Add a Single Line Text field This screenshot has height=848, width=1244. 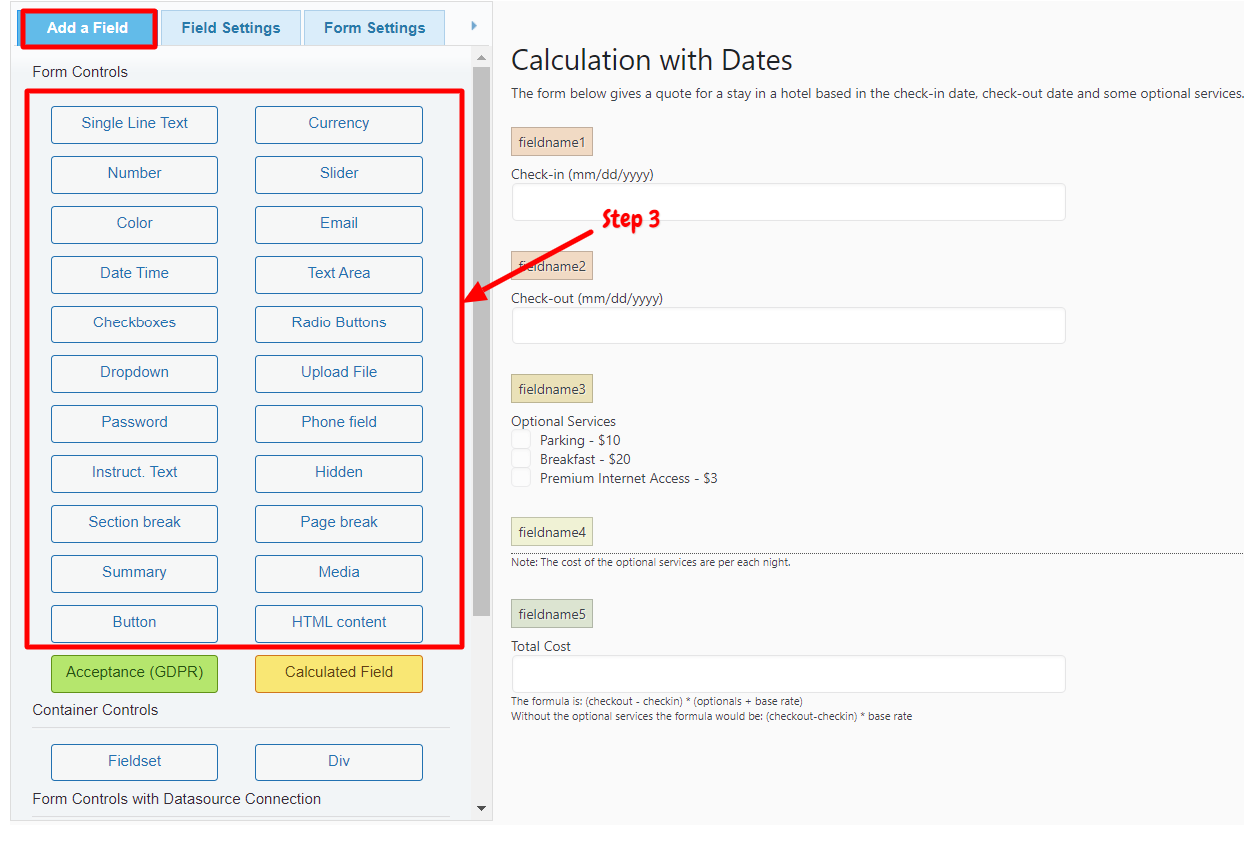pyautogui.click(x=134, y=124)
